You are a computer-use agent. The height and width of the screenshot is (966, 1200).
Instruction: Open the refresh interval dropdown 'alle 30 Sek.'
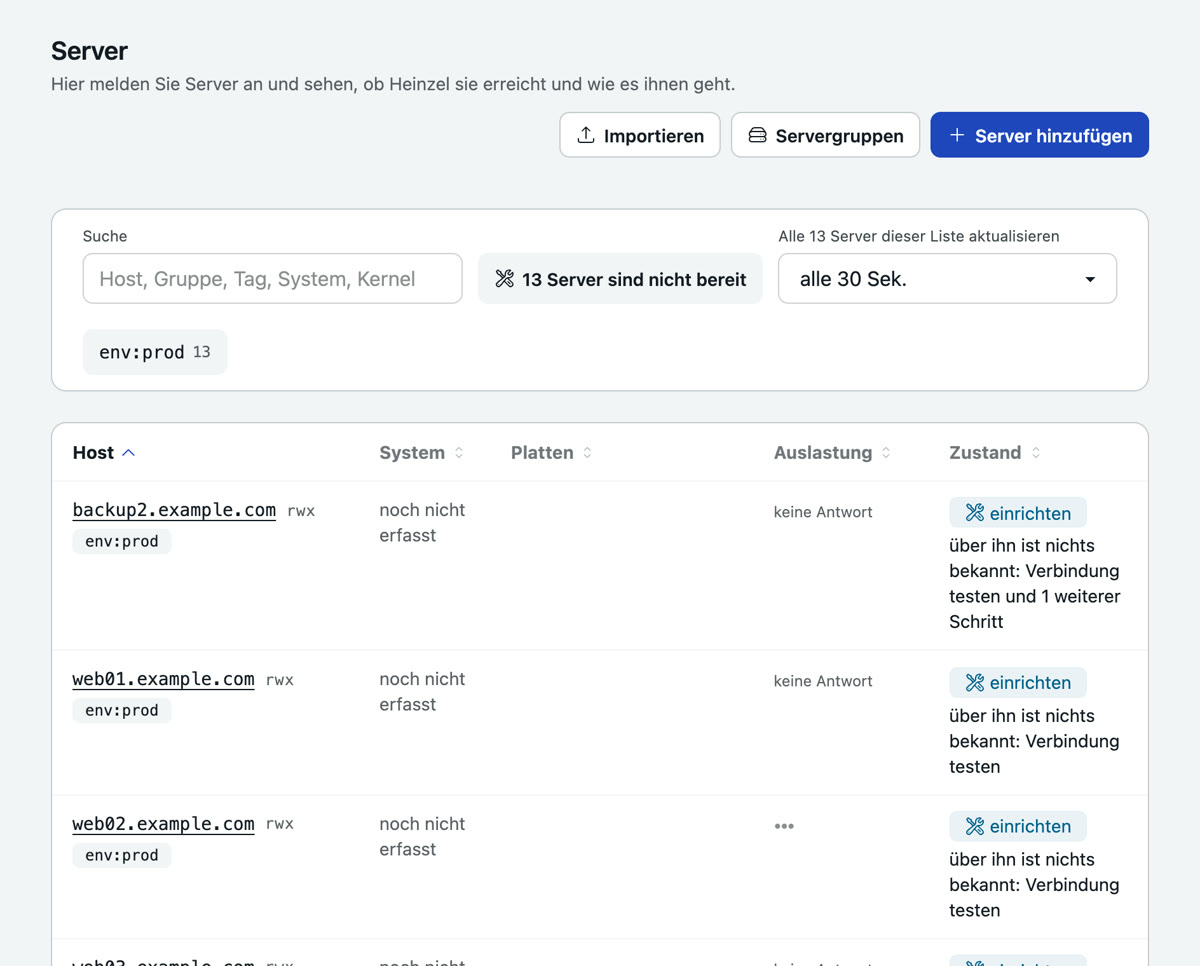click(x=947, y=279)
